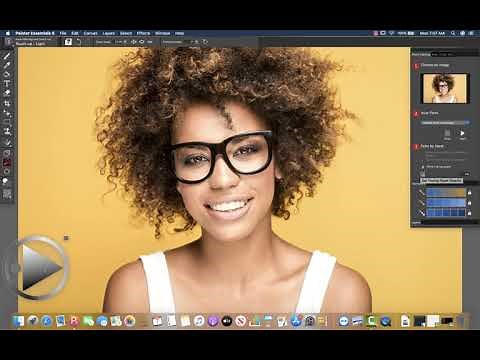Toggle the brush icon left of top layer
Viewport: 480px width, 360px height.
pos(422,192)
